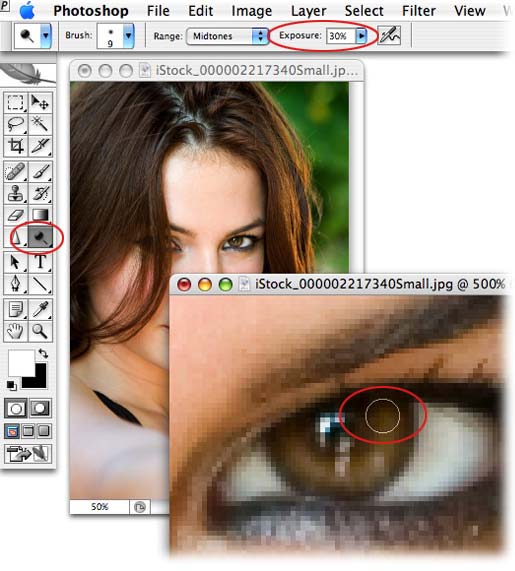The height and width of the screenshot is (571, 515).
Task: Expand the Exposure slider arrow
Action: click(x=361, y=36)
